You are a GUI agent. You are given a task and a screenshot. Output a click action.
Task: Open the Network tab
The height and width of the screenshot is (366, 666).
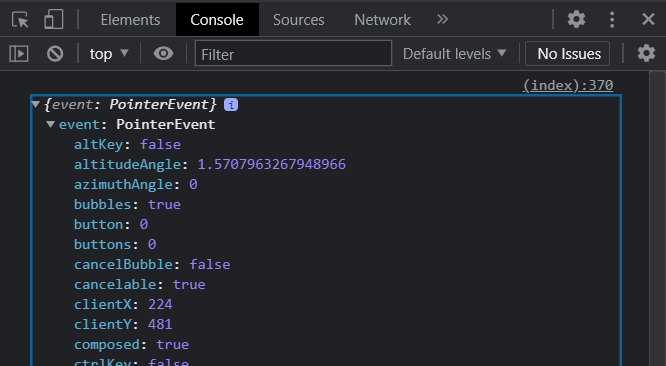[x=382, y=20]
